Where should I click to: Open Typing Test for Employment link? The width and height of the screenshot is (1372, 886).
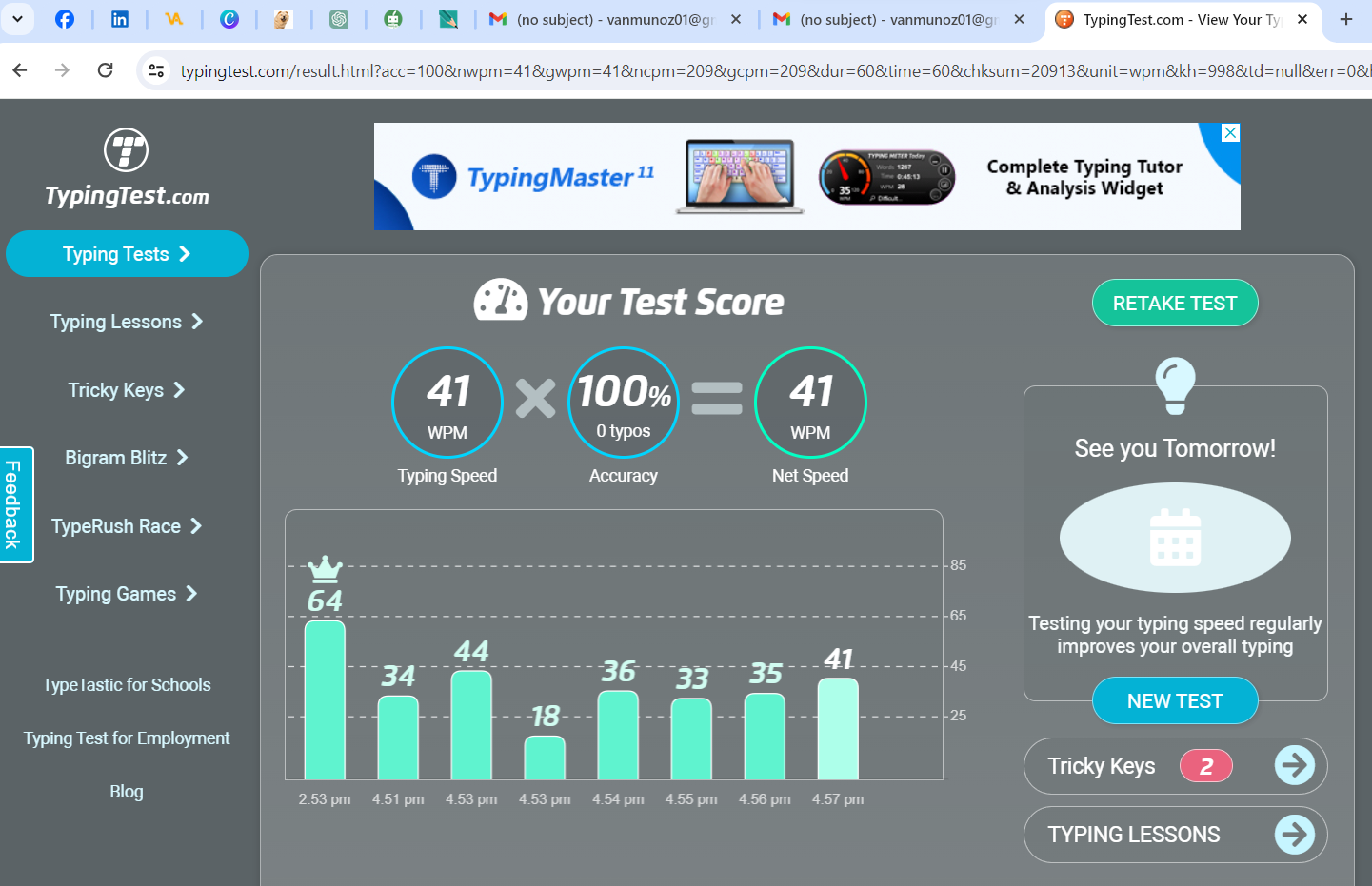coord(127,738)
